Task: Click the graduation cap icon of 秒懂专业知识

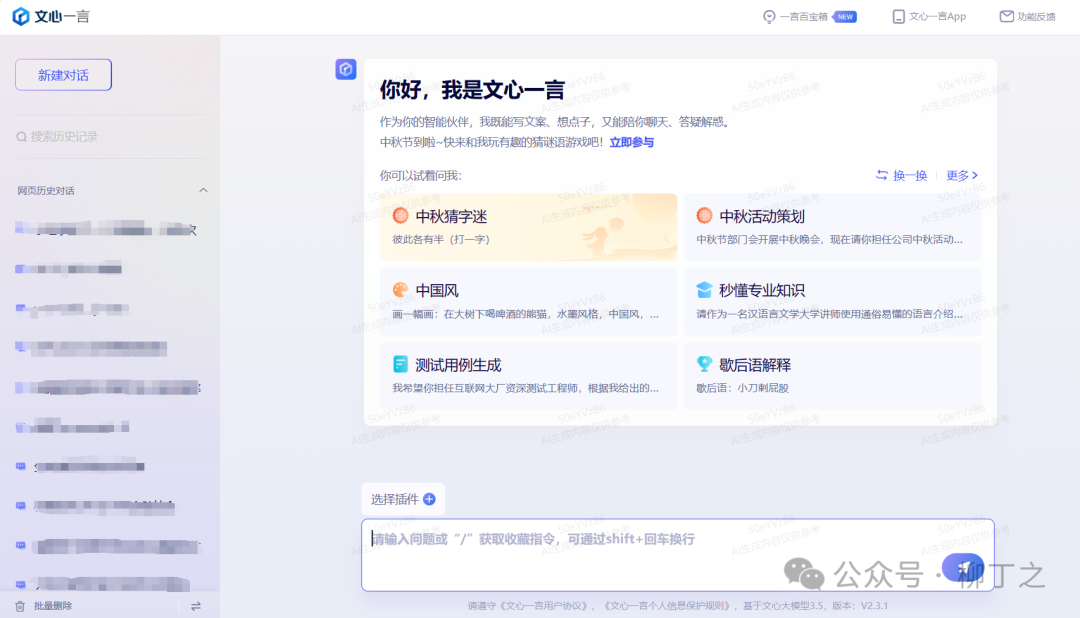Action: (704, 290)
